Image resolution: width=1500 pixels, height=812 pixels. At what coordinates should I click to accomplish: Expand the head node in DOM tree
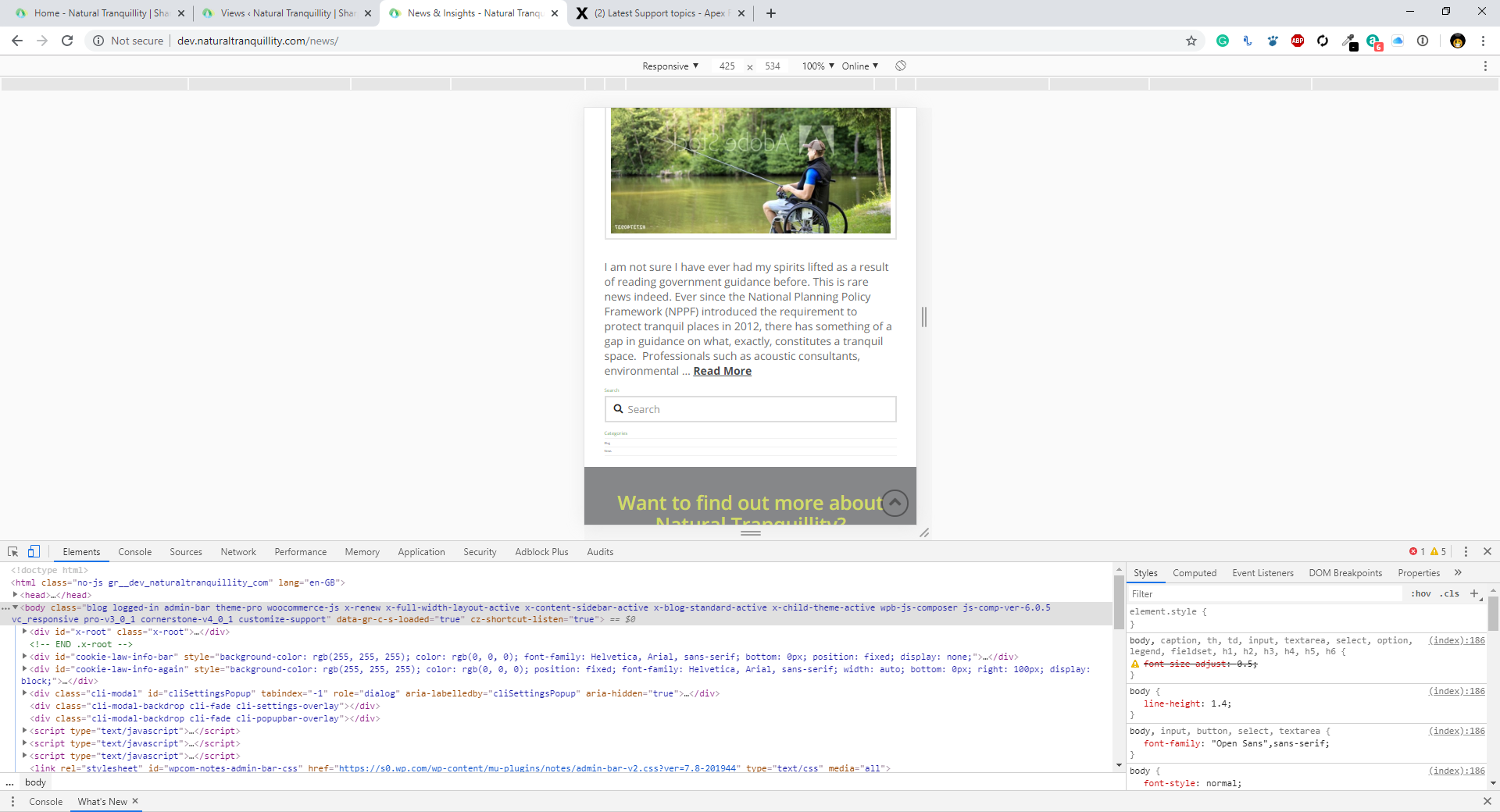(x=15, y=595)
